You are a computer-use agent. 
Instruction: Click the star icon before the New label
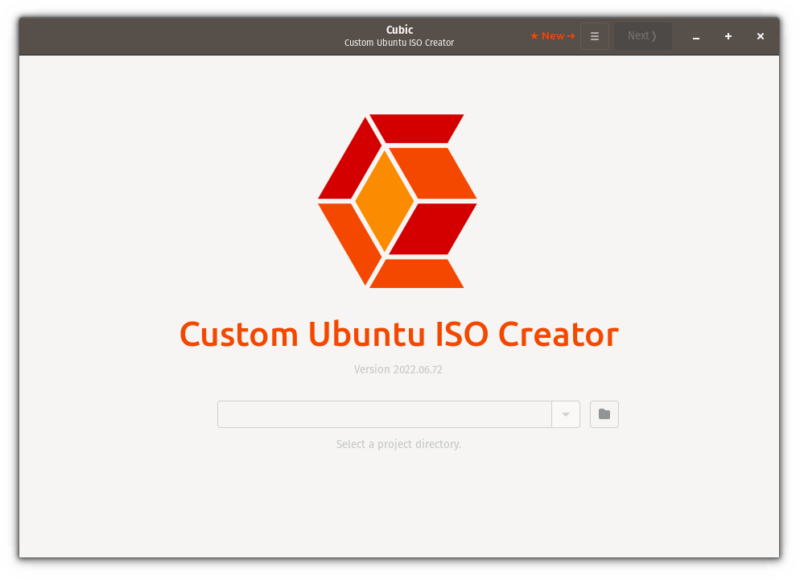point(533,35)
